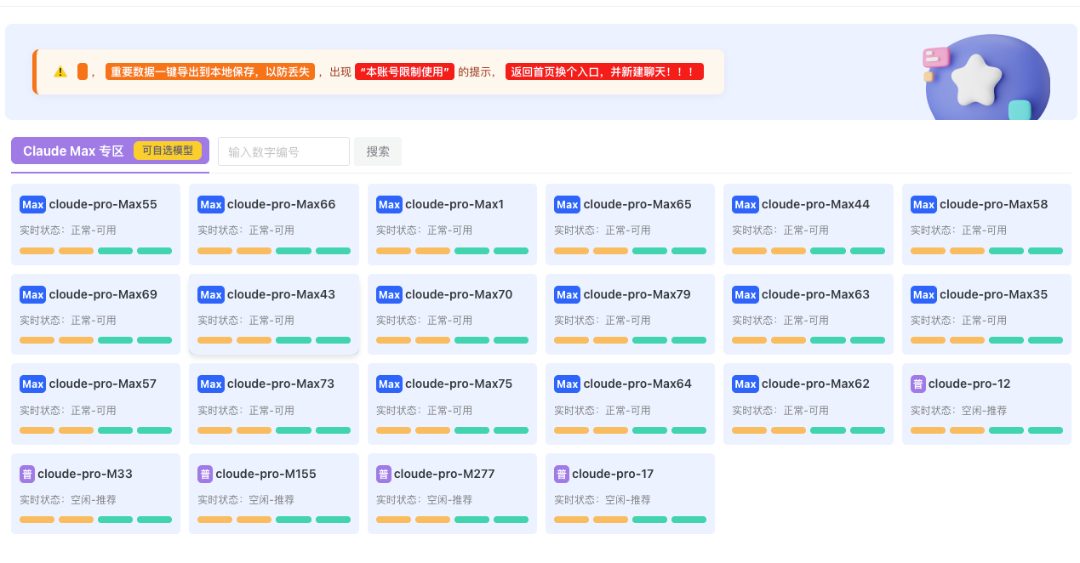Open the Claude Max 专区 tab

110,151
